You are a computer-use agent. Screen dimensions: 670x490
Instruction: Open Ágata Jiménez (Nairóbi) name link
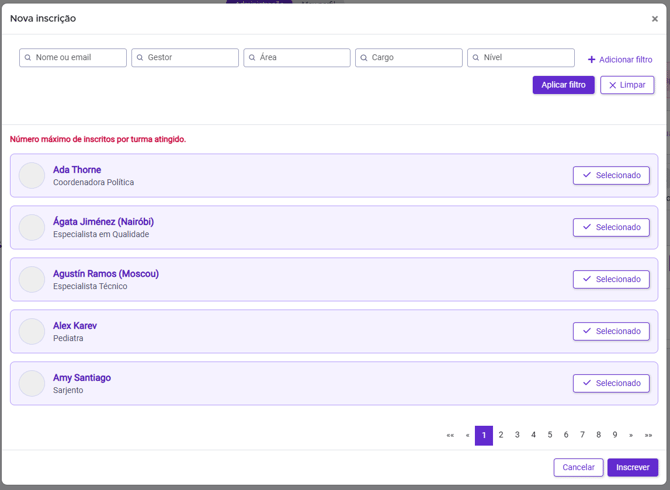(103, 222)
